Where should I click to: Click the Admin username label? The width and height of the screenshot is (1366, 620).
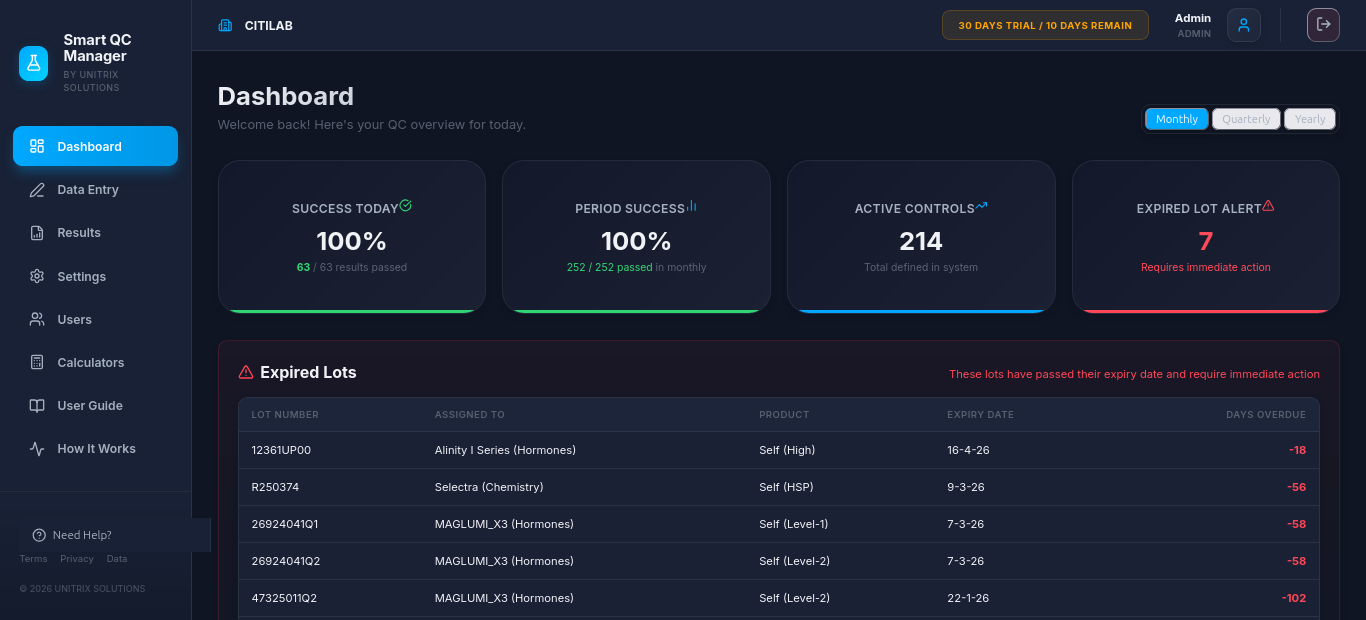coord(1193,18)
